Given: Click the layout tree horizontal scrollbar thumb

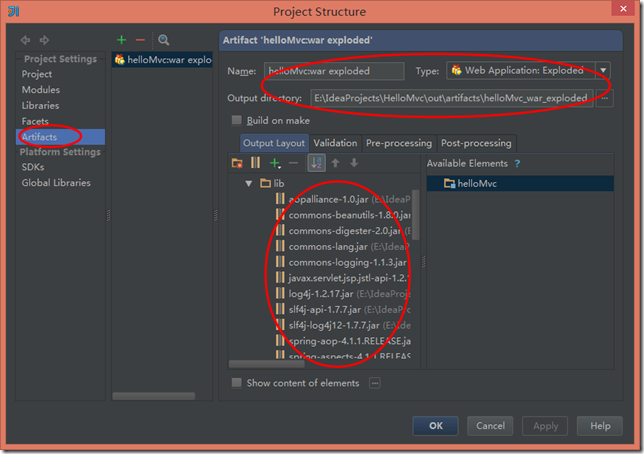Looking at the screenshot, I should [x=267, y=364].
